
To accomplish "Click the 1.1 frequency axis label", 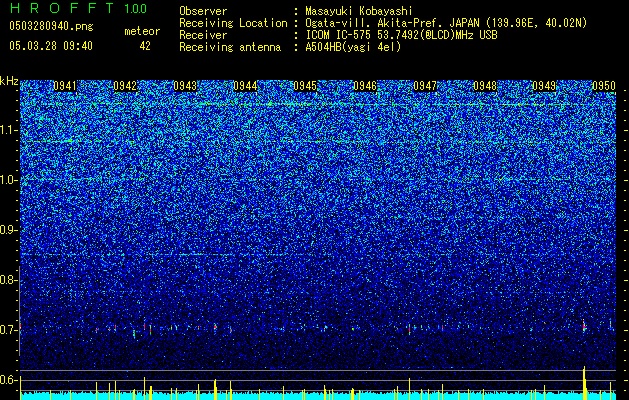I will (8, 130).
